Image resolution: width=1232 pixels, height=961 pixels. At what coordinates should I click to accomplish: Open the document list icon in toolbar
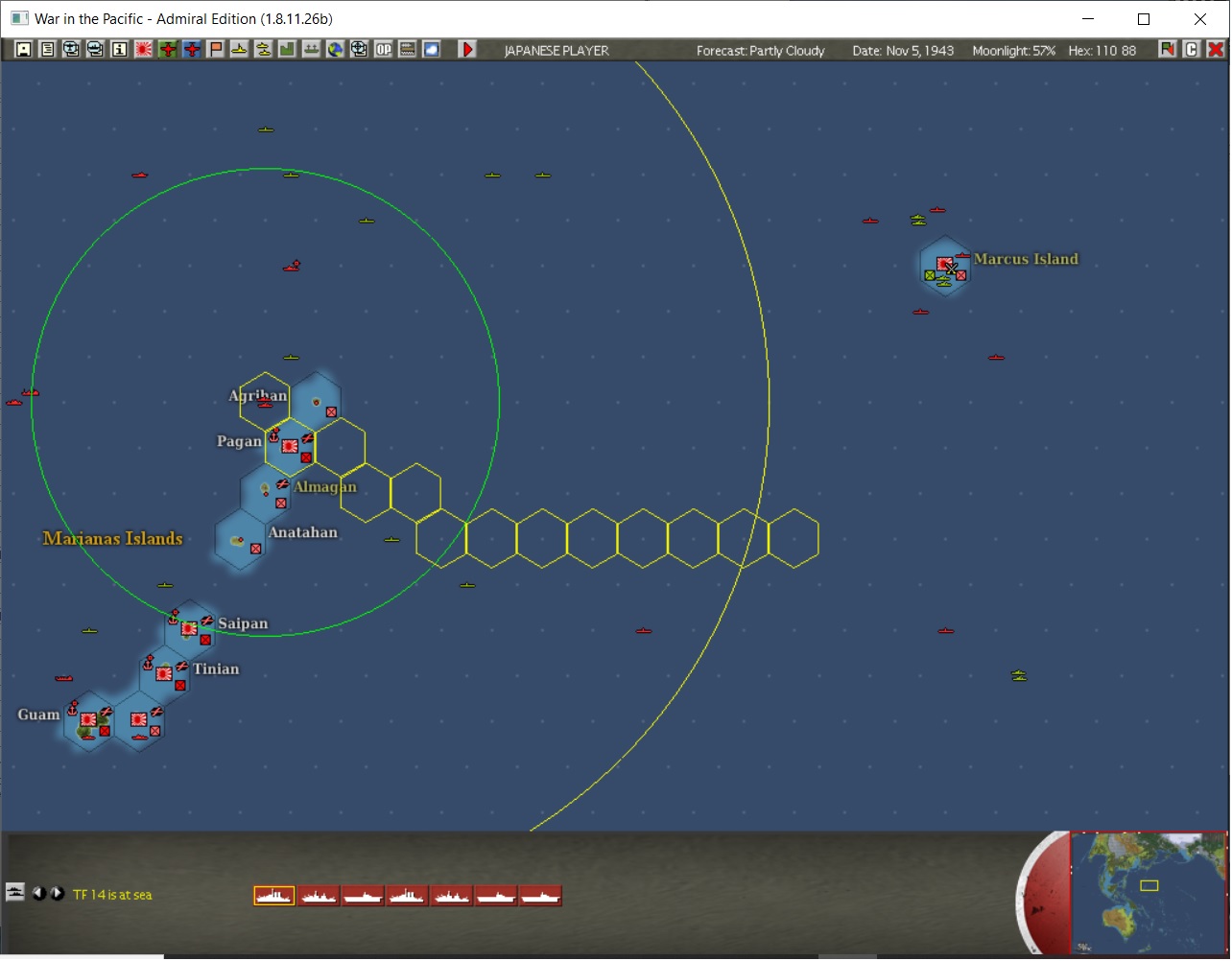tap(47, 50)
